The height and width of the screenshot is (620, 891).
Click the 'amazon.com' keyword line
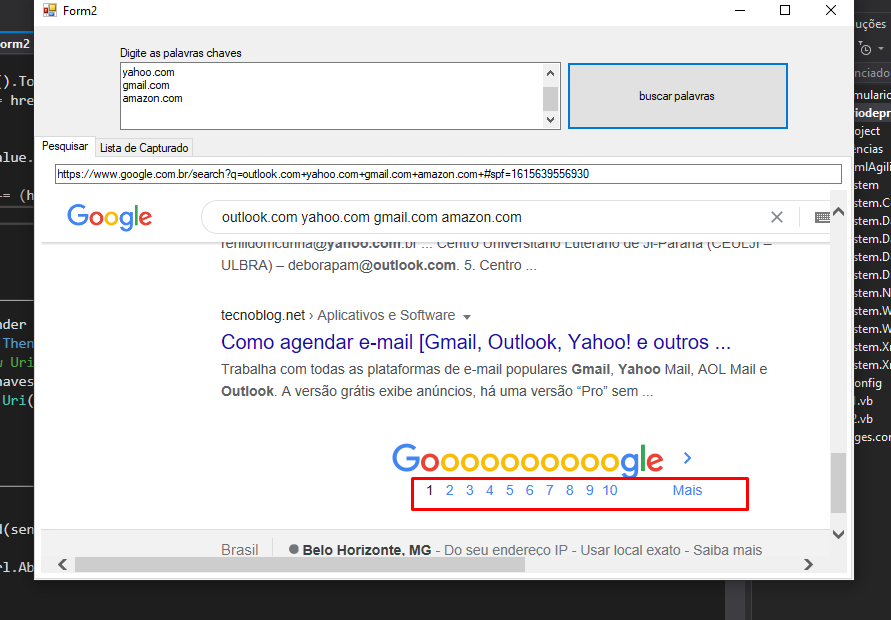152,98
